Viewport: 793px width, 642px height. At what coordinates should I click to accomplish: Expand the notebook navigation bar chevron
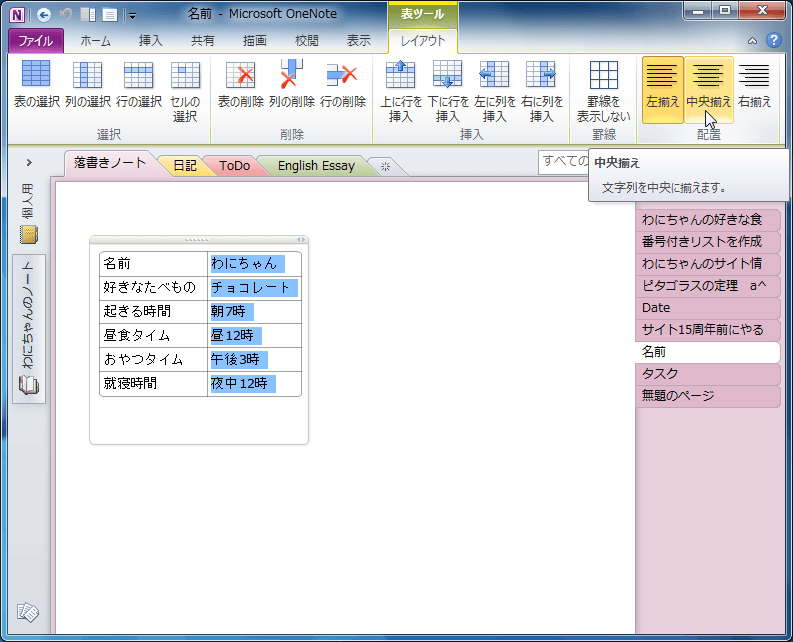[29, 162]
